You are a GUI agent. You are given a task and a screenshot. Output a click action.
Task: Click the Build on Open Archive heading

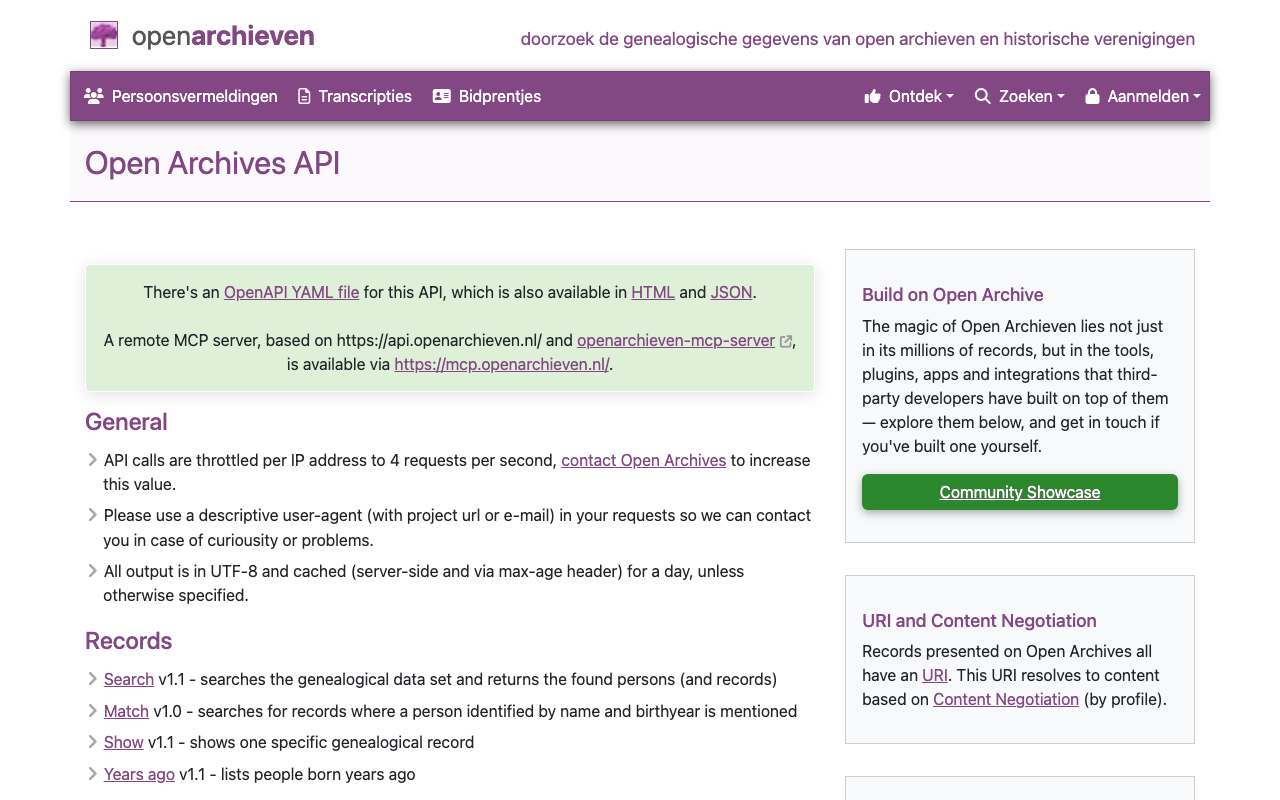pos(953,295)
